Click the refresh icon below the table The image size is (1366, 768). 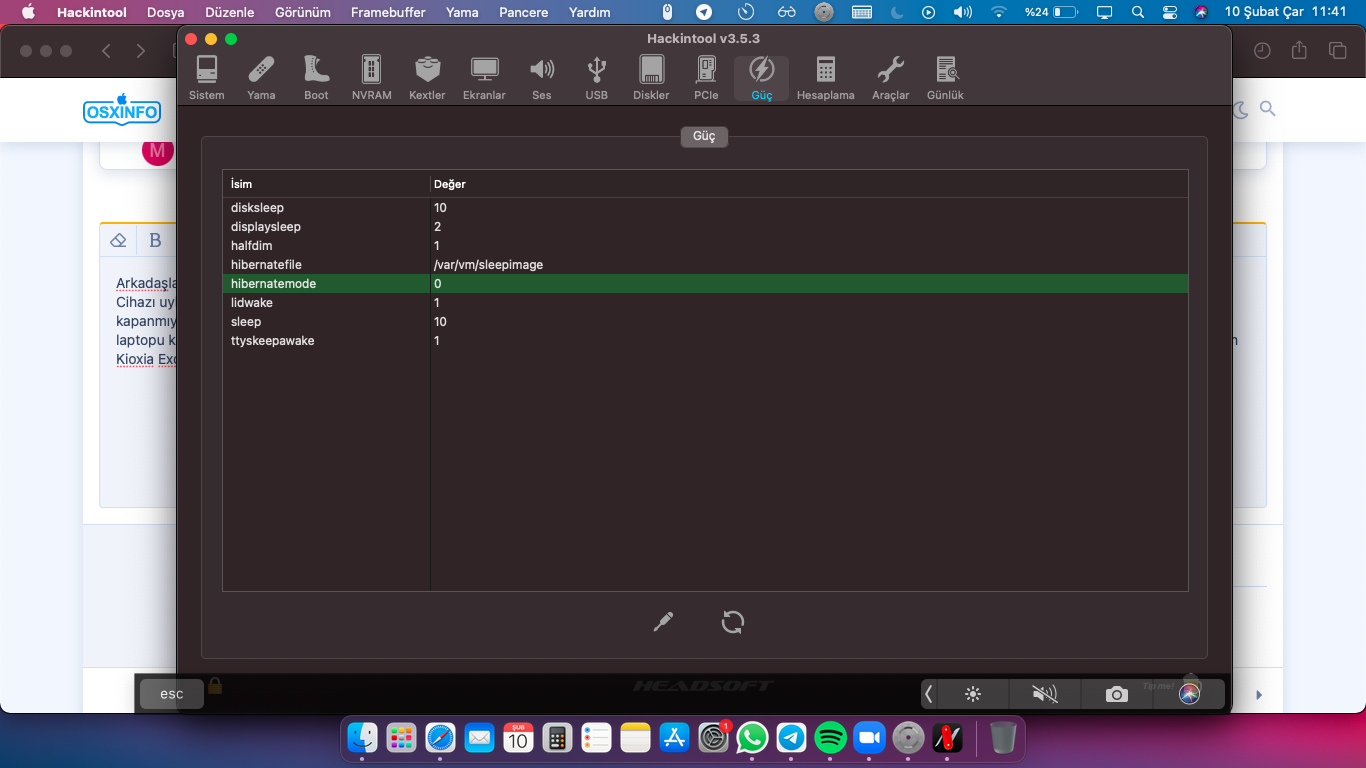click(x=733, y=622)
